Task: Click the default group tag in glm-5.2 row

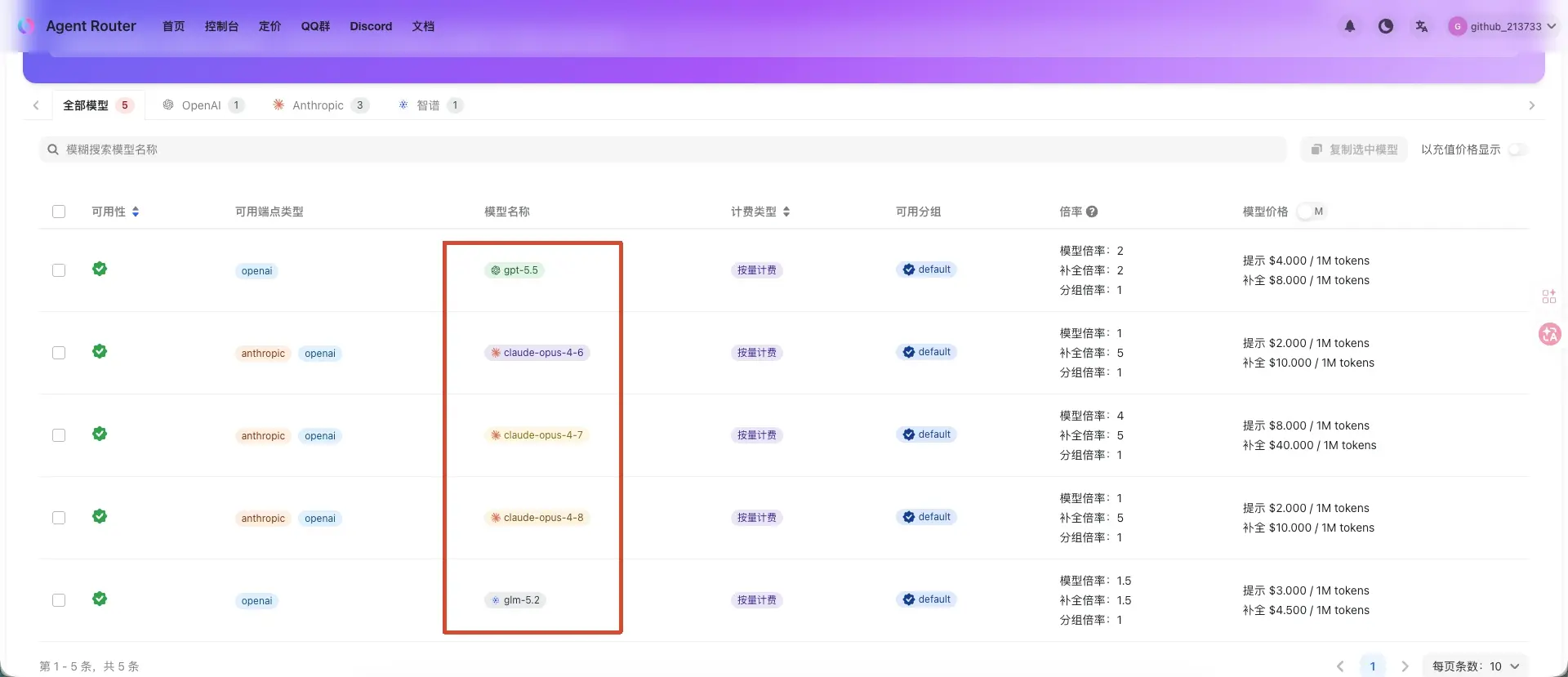Action: [927, 599]
